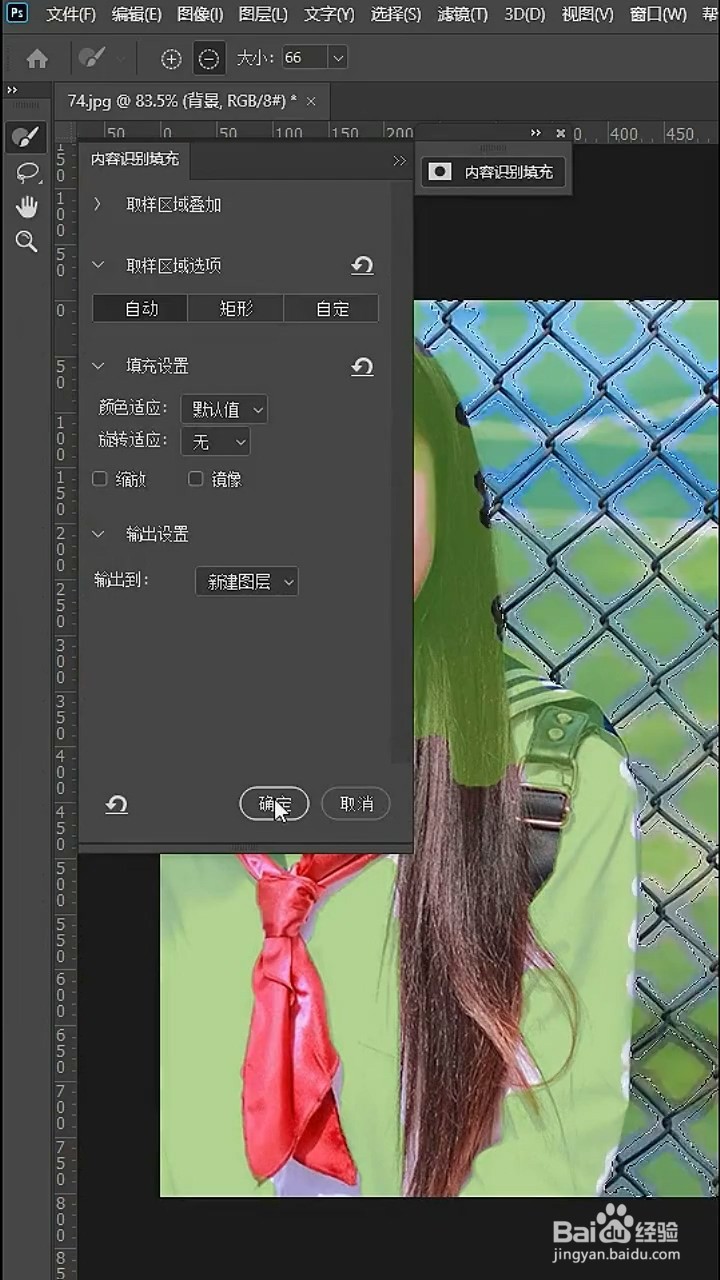This screenshot has width=720, height=1280.
Task: Choose 矩形 sampling area option
Action: (x=236, y=309)
